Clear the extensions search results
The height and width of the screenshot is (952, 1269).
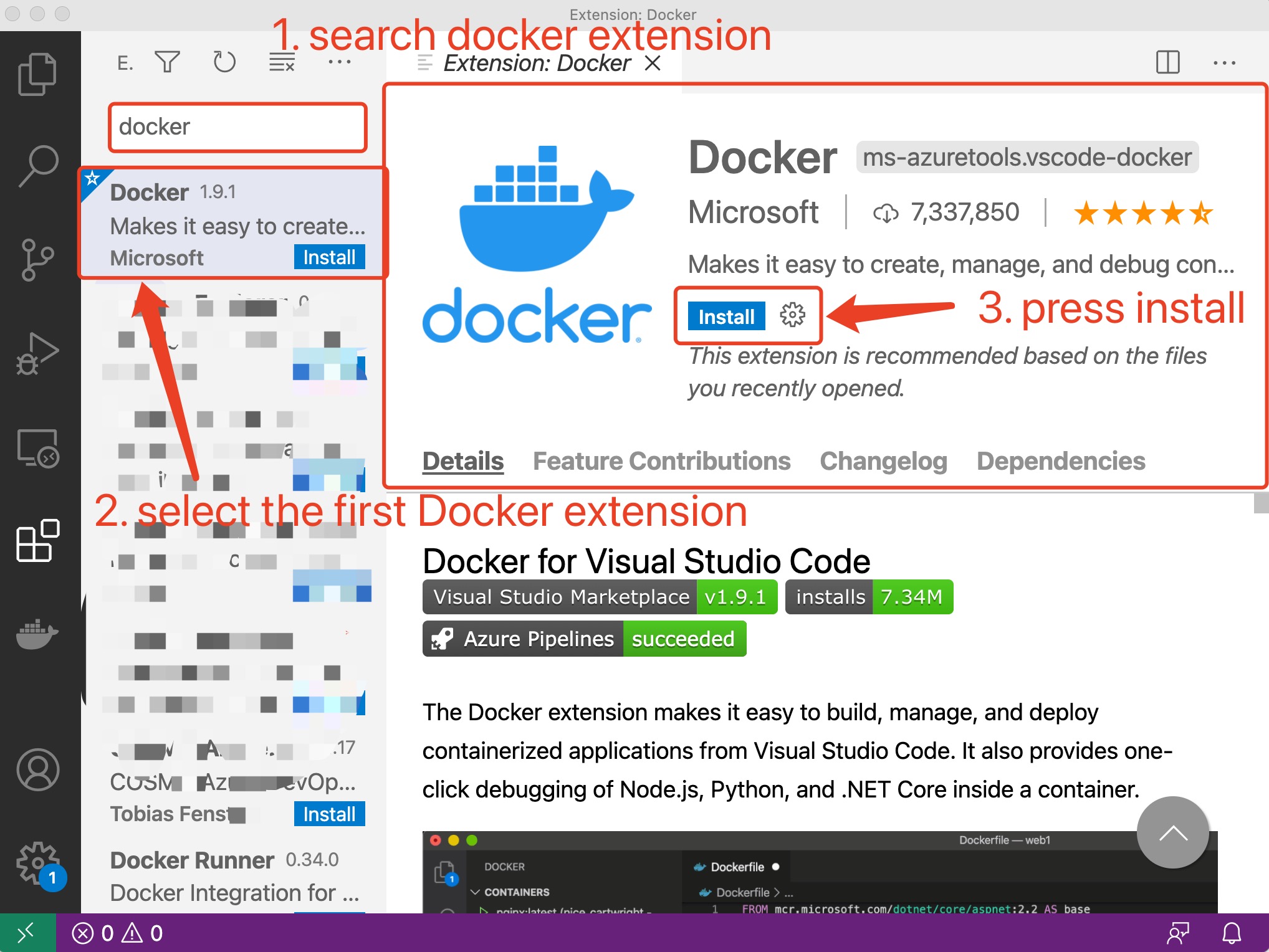(x=282, y=62)
